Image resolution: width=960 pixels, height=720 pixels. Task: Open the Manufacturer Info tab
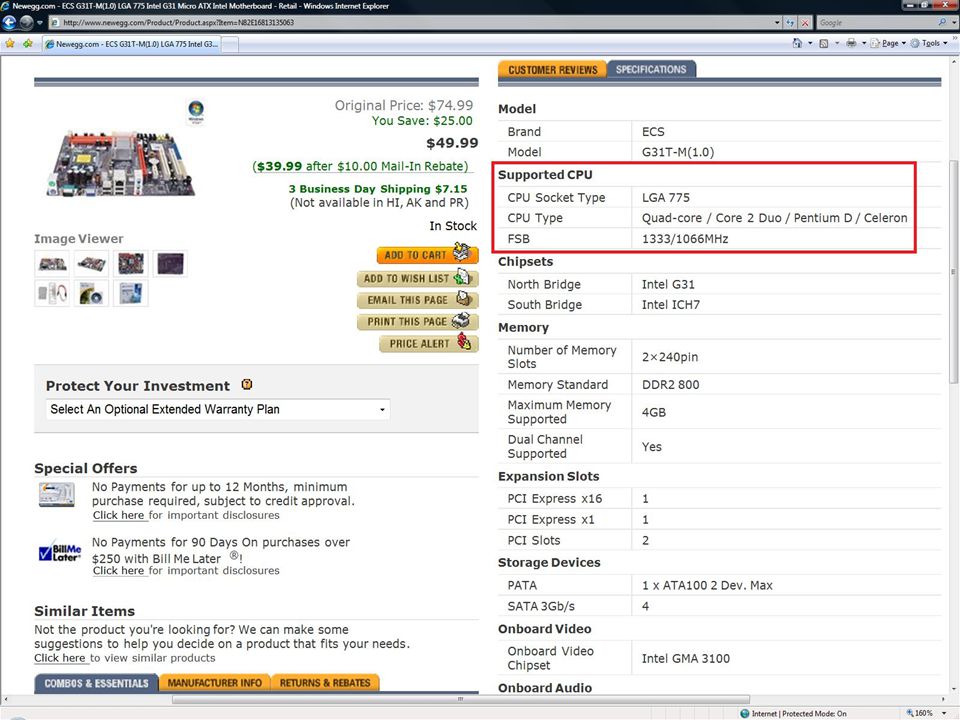[x=214, y=683]
